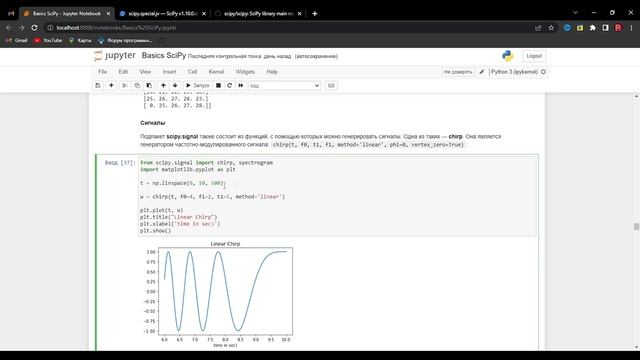
Task: Click the localhost address bar
Action: 286,28
